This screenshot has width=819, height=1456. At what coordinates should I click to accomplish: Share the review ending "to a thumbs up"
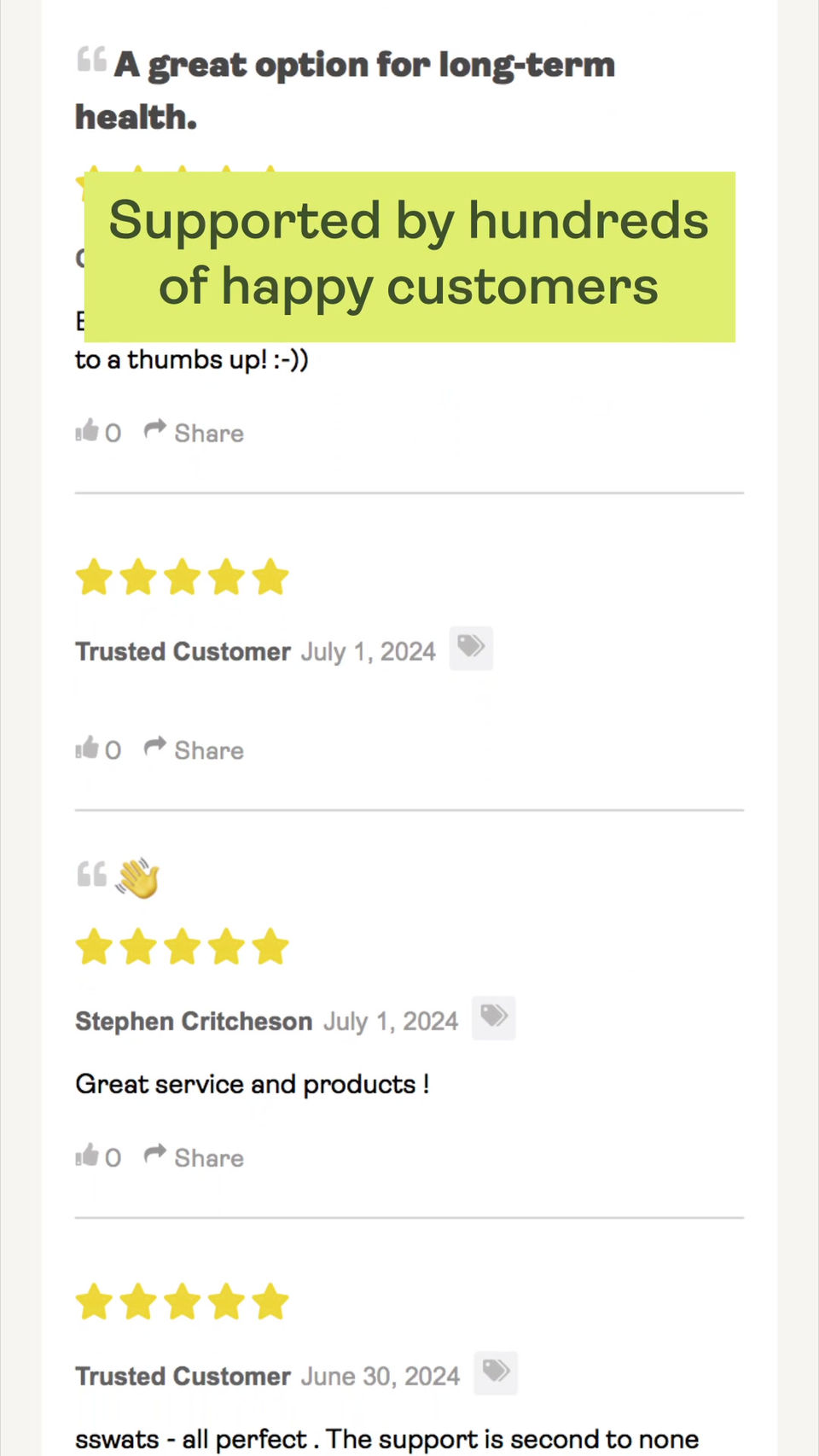click(x=195, y=433)
